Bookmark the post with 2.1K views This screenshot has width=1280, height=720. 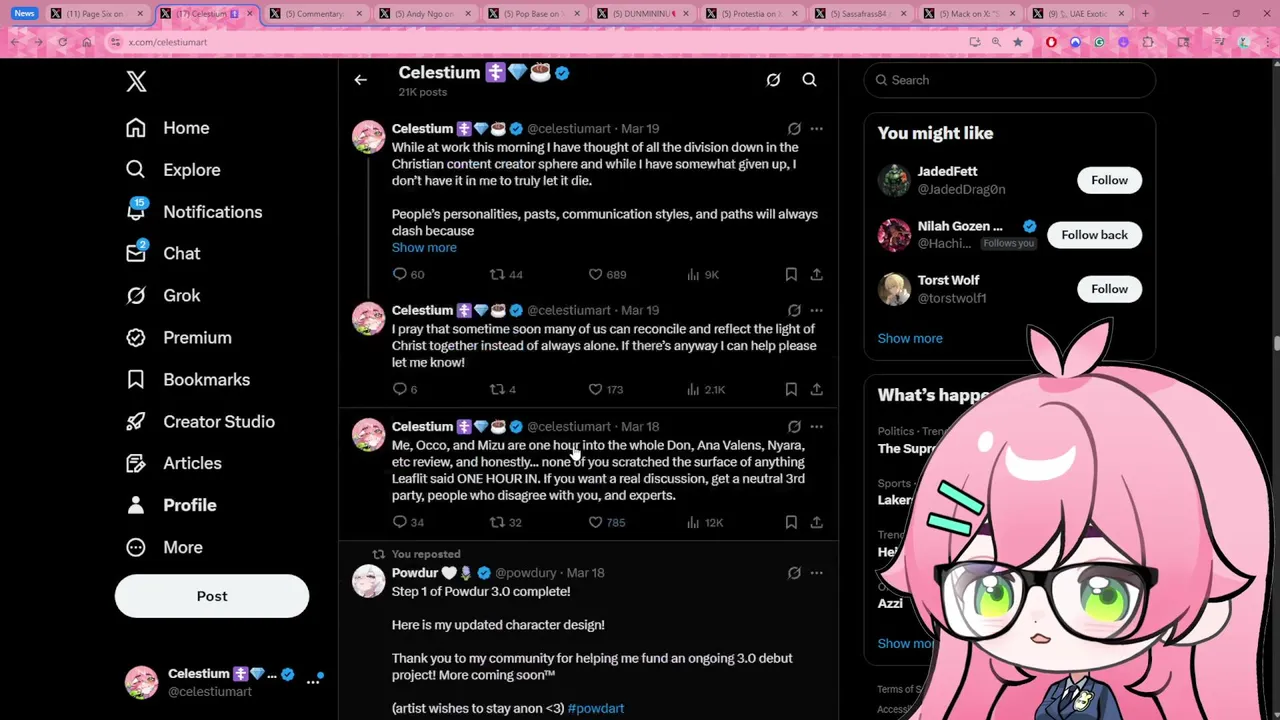(x=791, y=389)
